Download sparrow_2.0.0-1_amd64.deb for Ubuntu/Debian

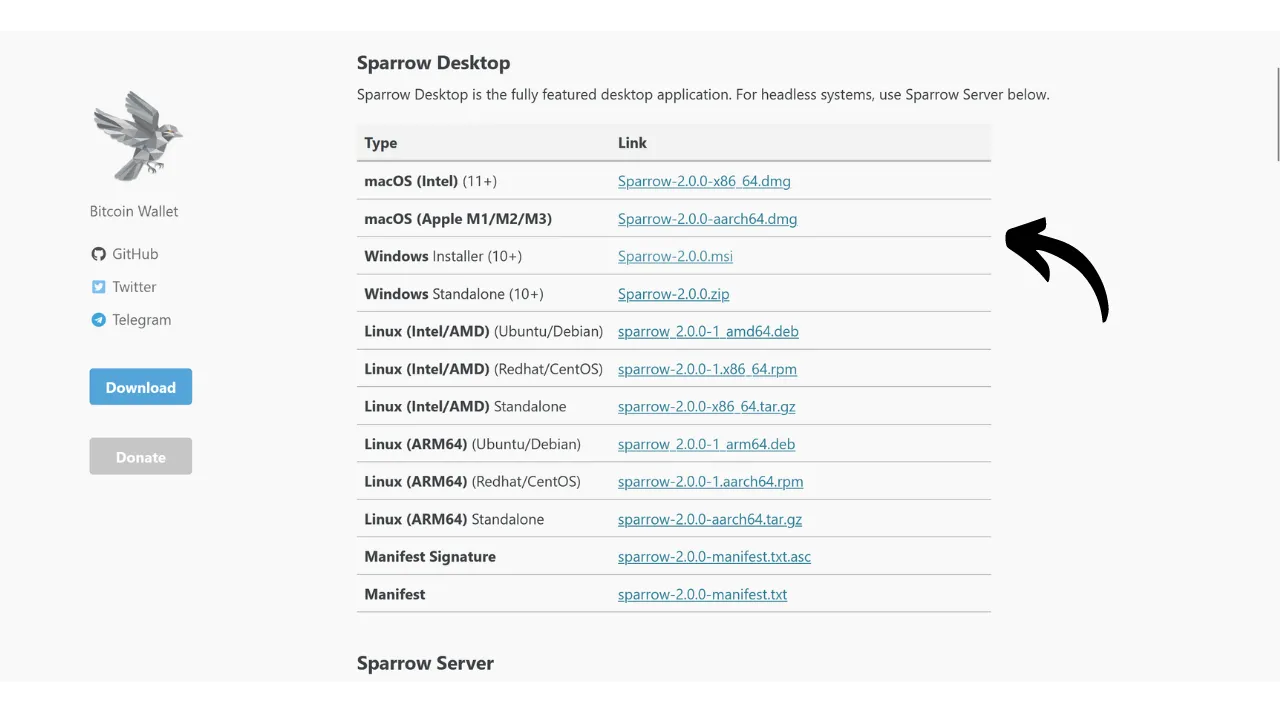tap(708, 331)
